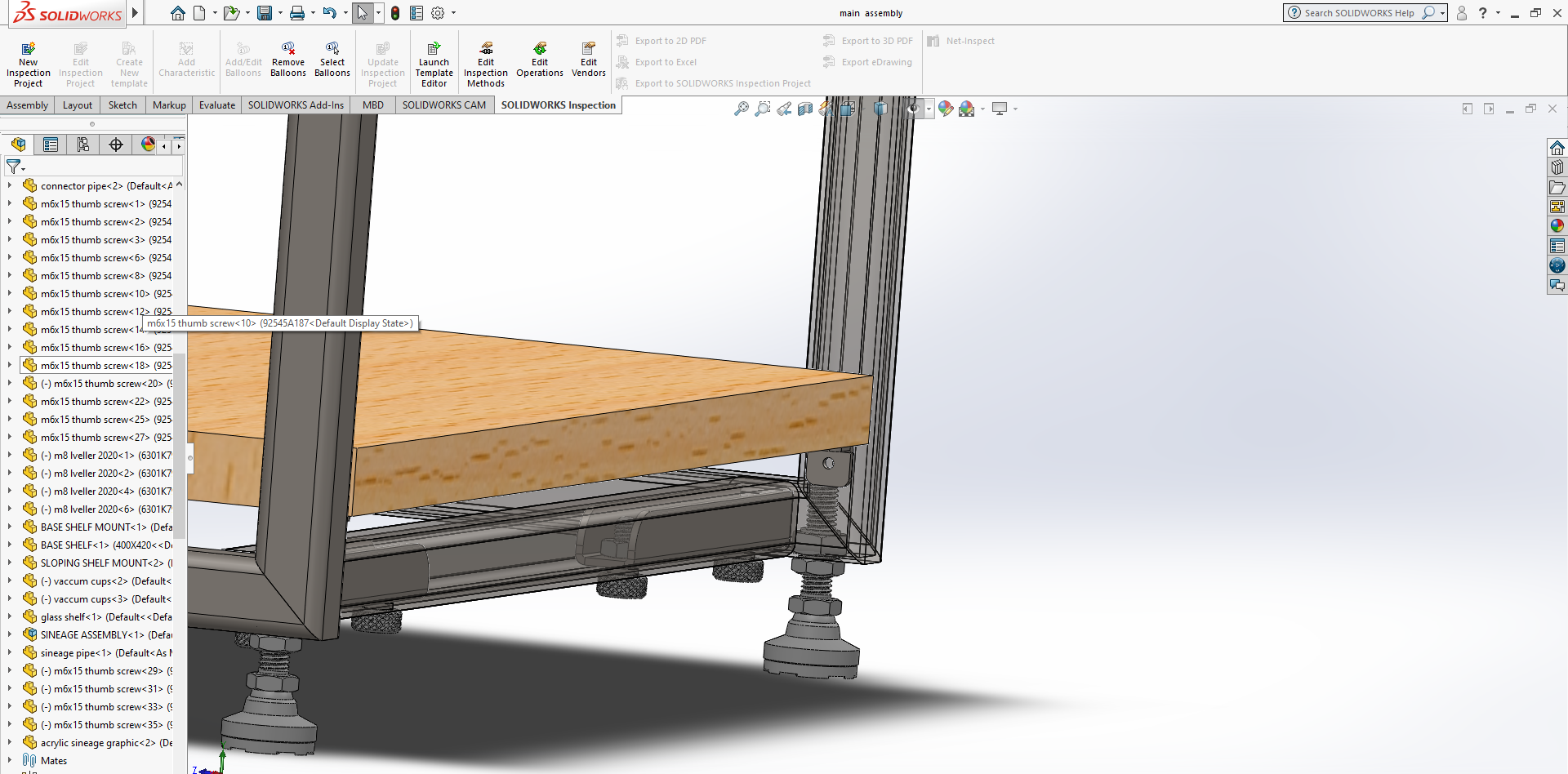
Task: Click the Remove Balloons button
Action: pyautogui.click(x=288, y=60)
